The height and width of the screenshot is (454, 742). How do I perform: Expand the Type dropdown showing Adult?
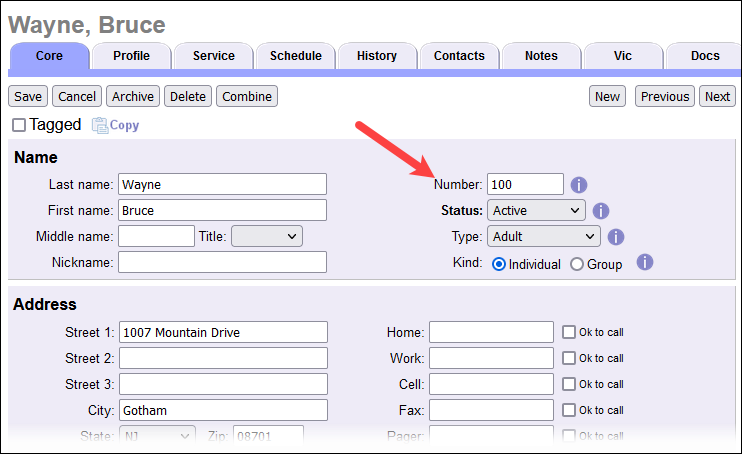click(x=543, y=237)
